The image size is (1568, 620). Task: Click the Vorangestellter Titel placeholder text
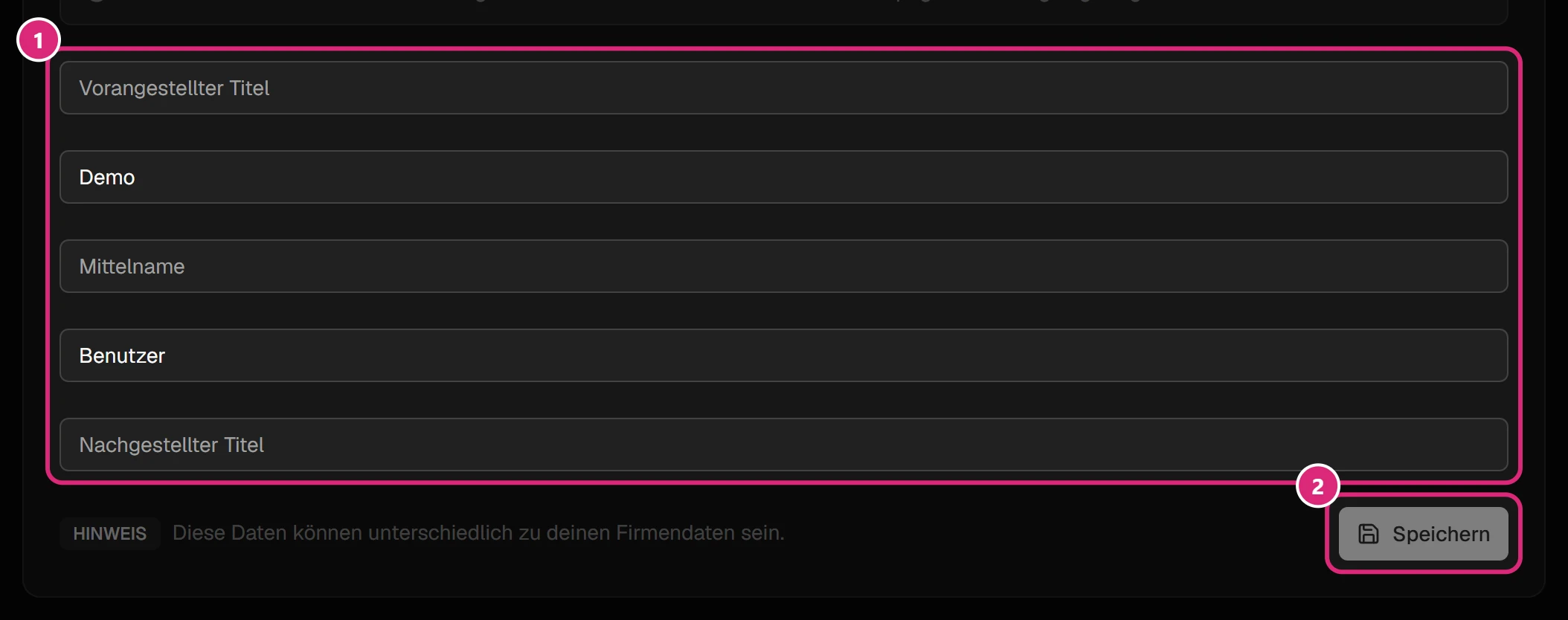pos(174,88)
